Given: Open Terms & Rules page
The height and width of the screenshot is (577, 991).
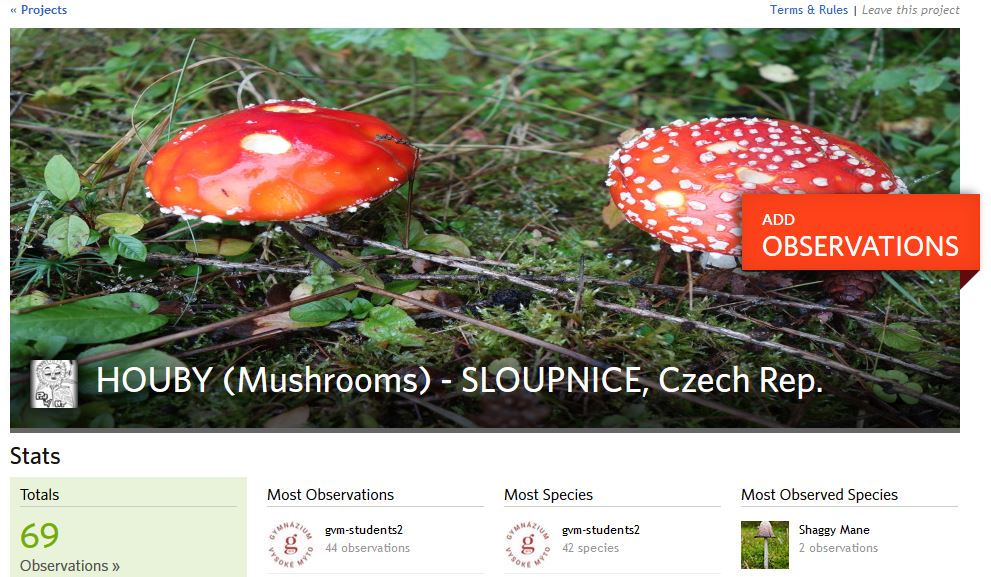Looking at the screenshot, I should (808, 10).
